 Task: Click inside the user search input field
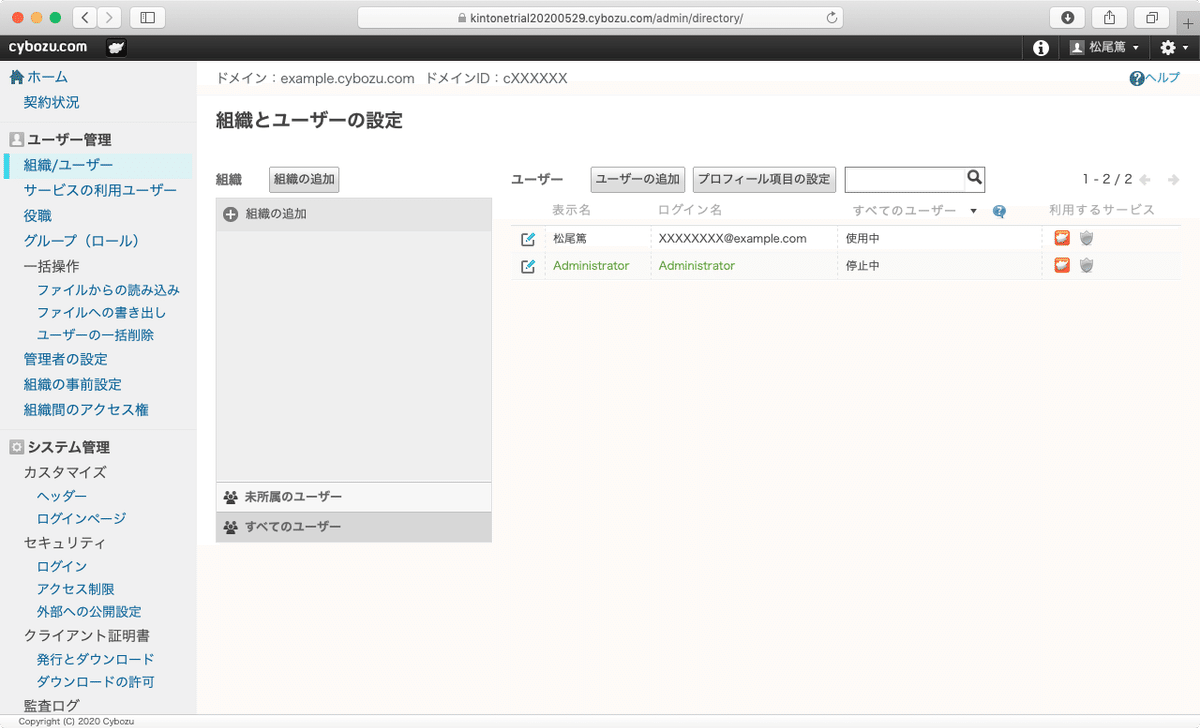click(x=905, y=178)
